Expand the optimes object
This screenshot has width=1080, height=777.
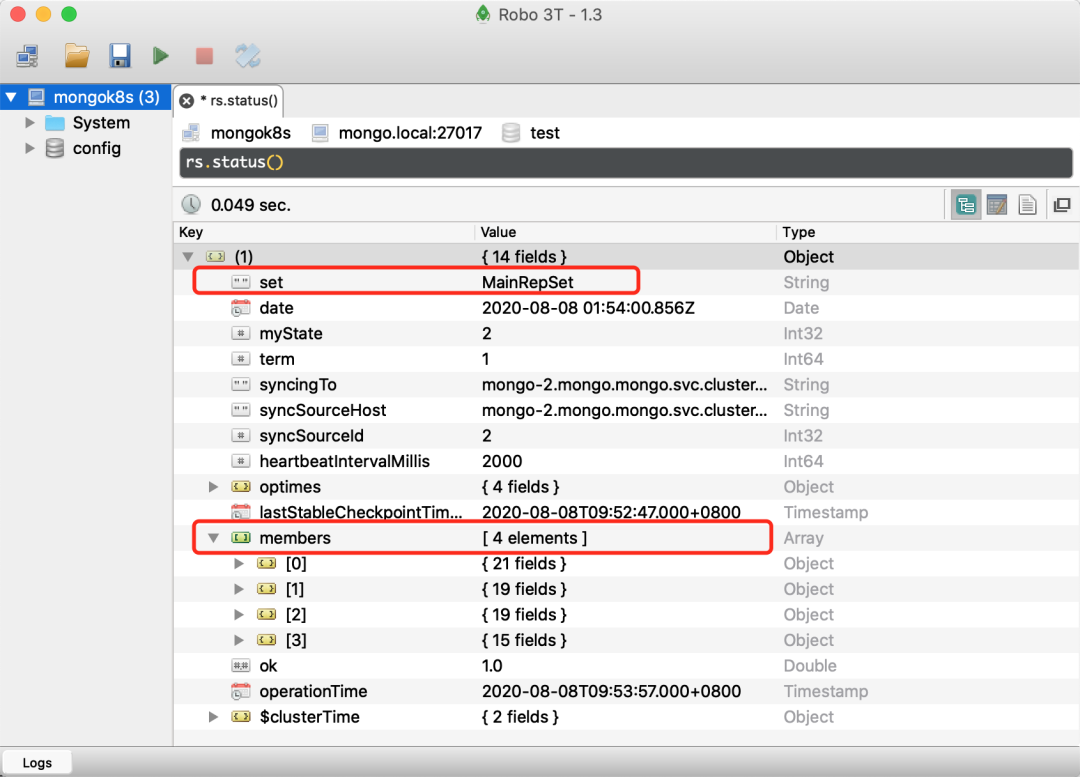(214, 487)
